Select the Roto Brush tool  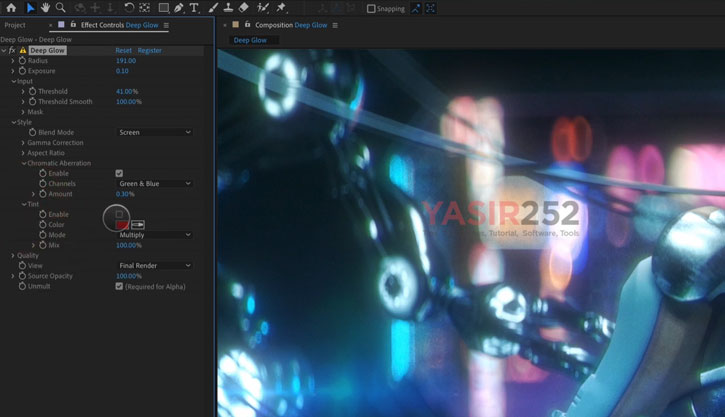coord(263,7)
